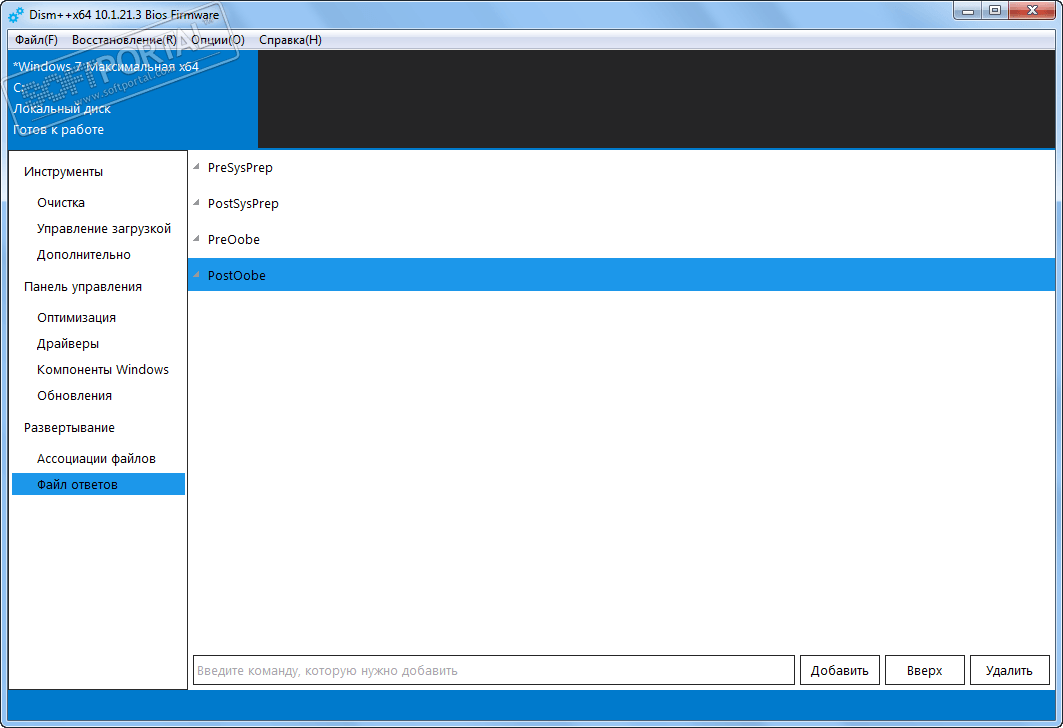Select the PostSysPrep row
The width and height of the screenshot is (1063, 728).
(x=621, y=203)
